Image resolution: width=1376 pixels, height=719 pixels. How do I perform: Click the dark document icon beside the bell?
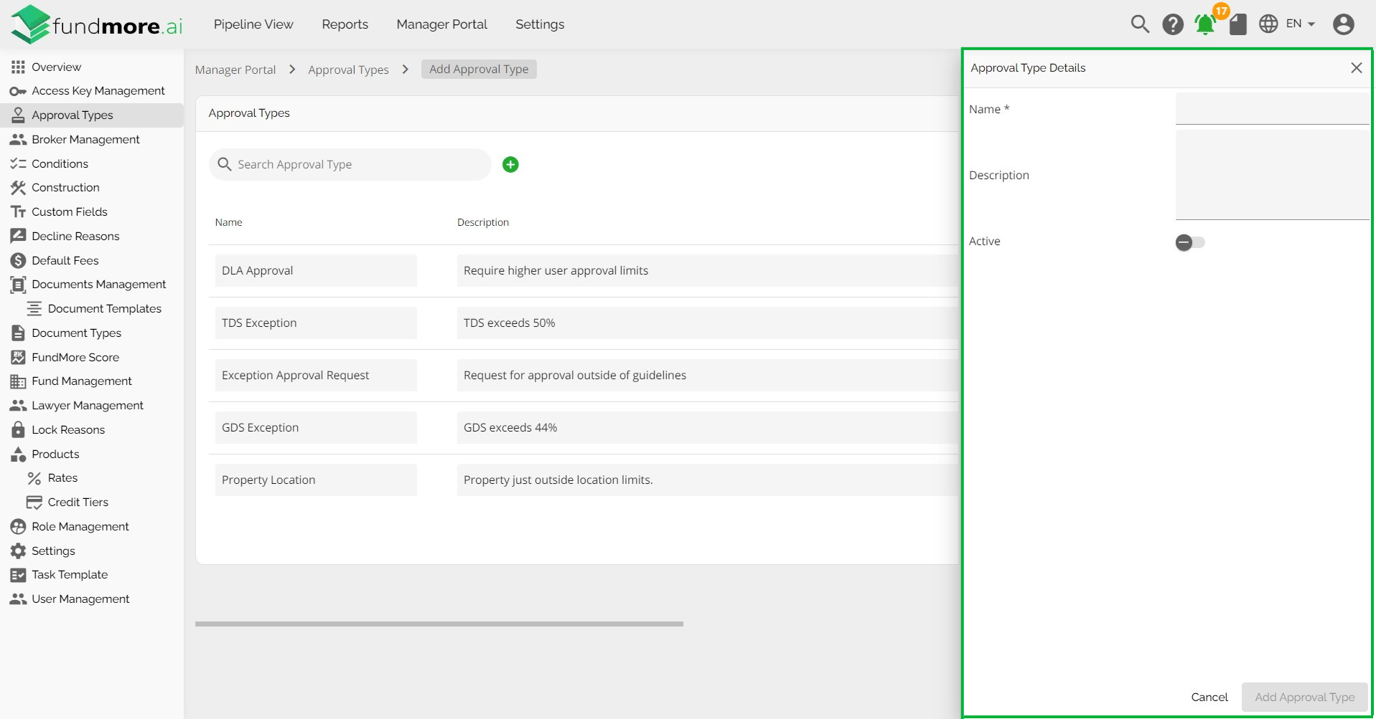click(x=1238, y=25)
